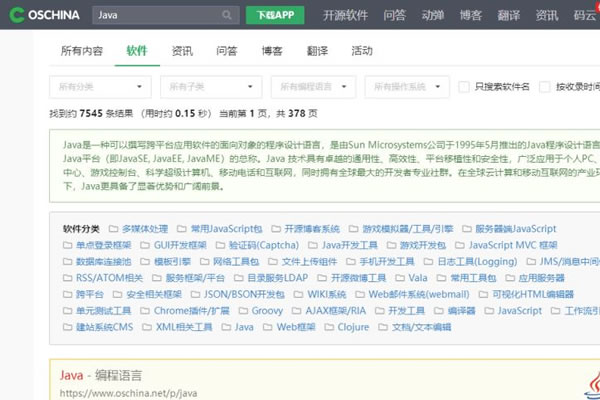
Task: Click the folder icon beside 模板引擎
Action: click(x=145, y=261)
